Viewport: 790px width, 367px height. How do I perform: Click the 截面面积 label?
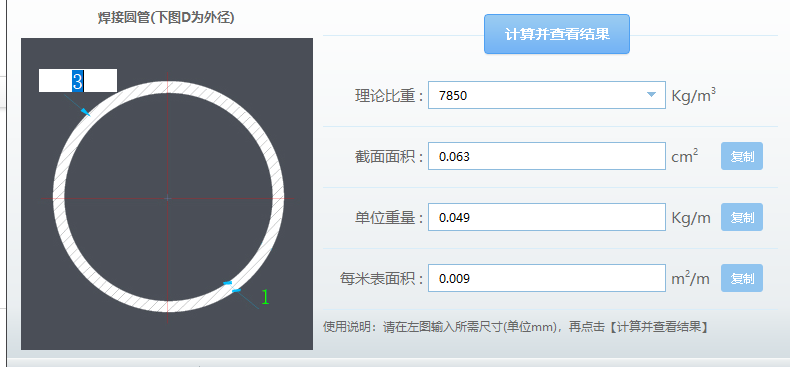click(x=389, y=157)
